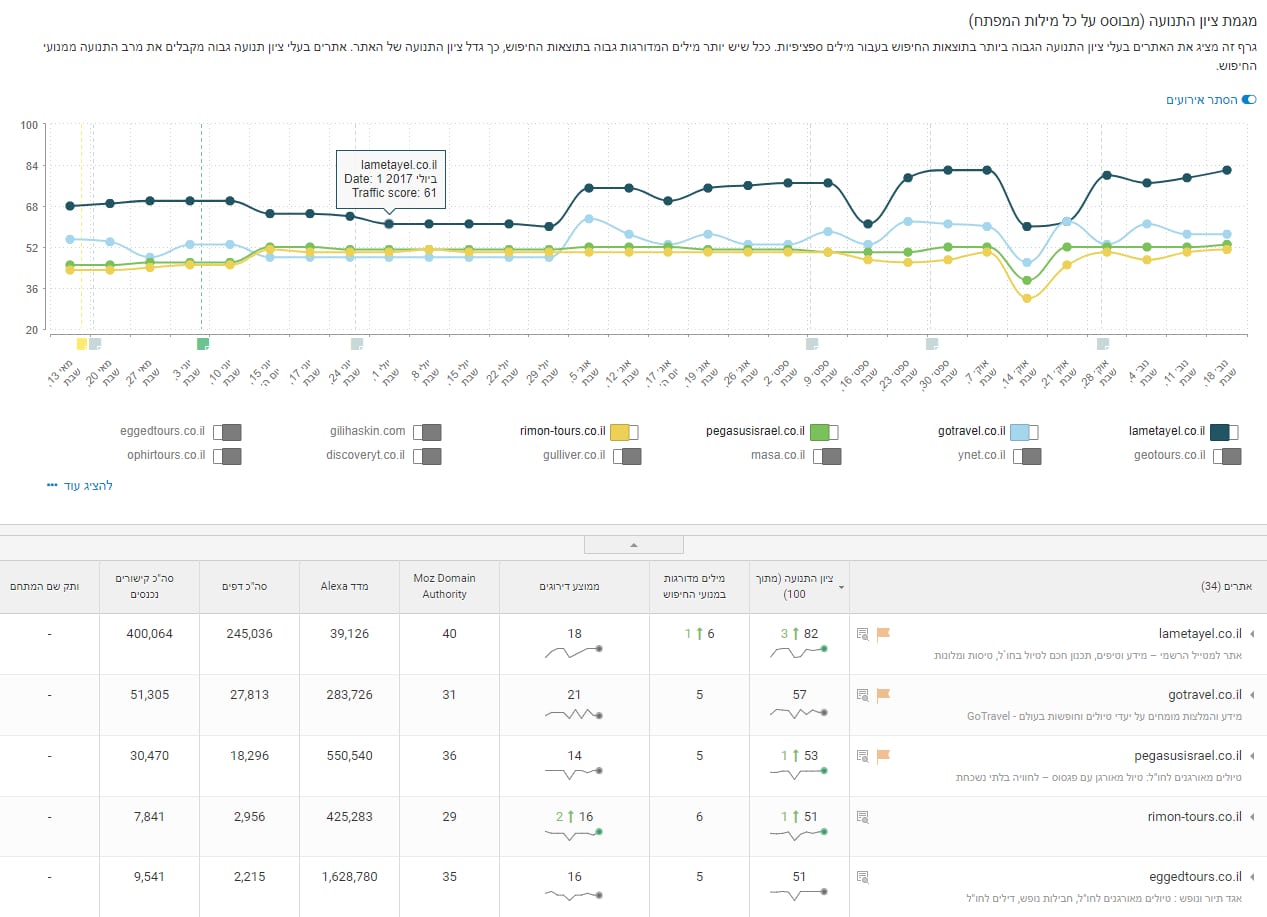The width and height of the screenshot is (1267, 917).
Task: Enable discoveryt.co.il series in the legend
Action: (427, 456)
